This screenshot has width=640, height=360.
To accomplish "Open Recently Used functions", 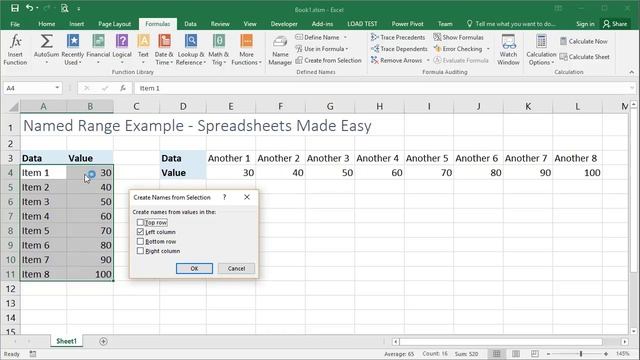I will click(x=73, y=49).
